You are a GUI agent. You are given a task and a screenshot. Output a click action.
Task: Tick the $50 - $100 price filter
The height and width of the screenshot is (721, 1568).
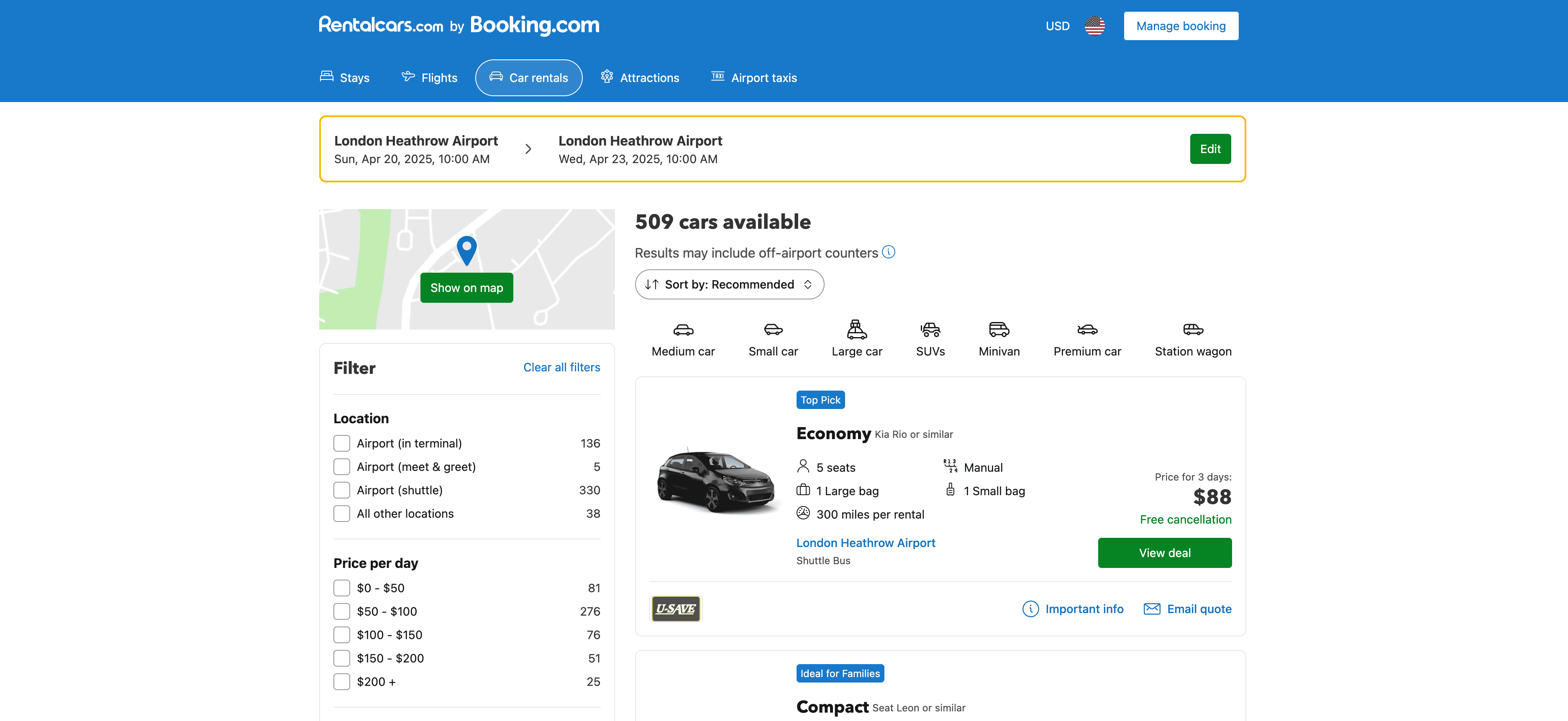(x=341, y=611)
